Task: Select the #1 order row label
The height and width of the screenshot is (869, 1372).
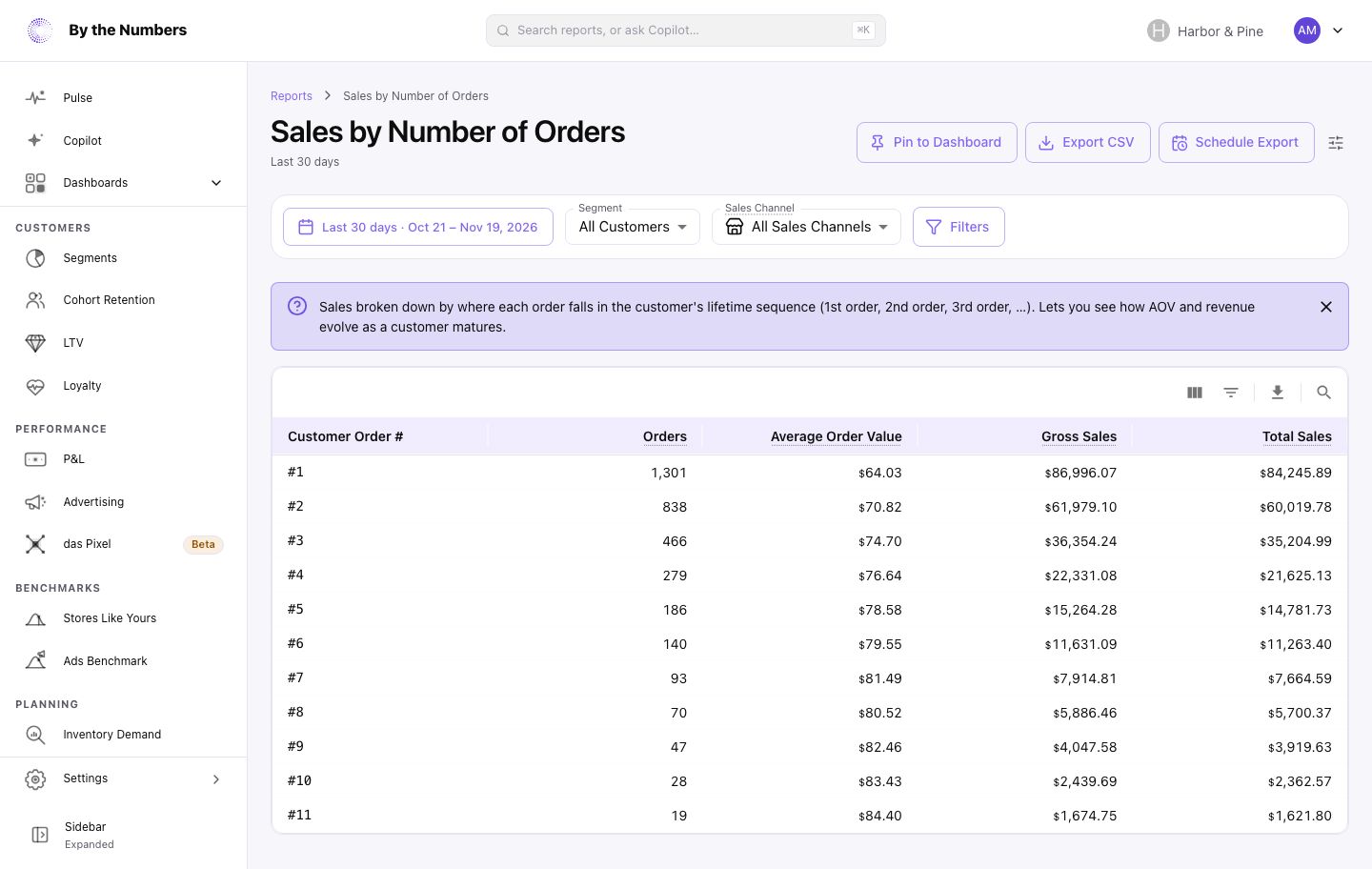Action: (x=296, y=472)
